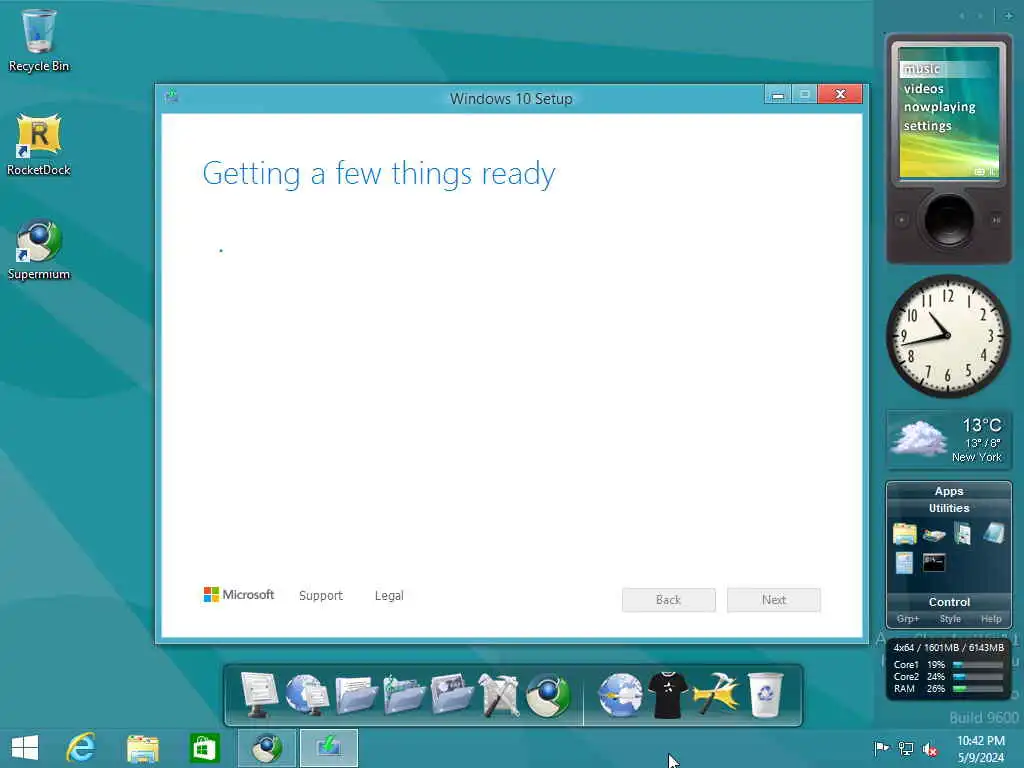Select nowplaying on the media player gadget
The height and width of the screenshot is (768, 1024).
pyautogui.click(x=939, y=106)
